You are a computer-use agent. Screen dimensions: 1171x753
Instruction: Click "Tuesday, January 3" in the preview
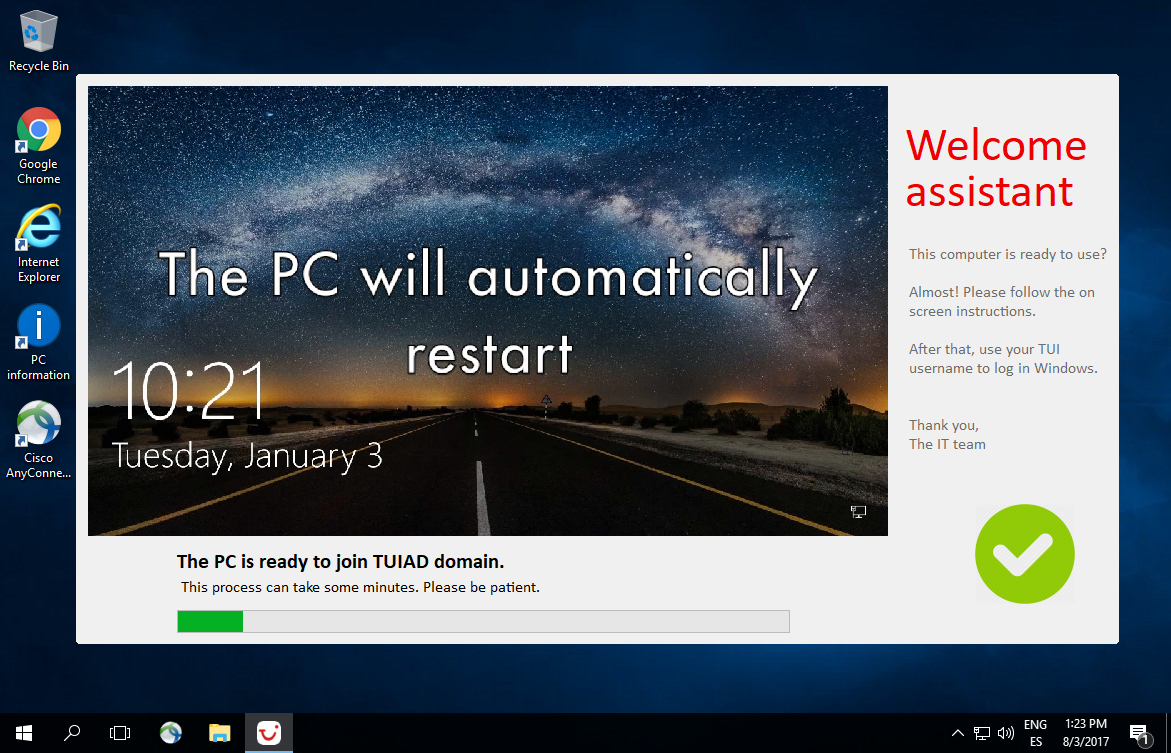(x=247, y=456)
